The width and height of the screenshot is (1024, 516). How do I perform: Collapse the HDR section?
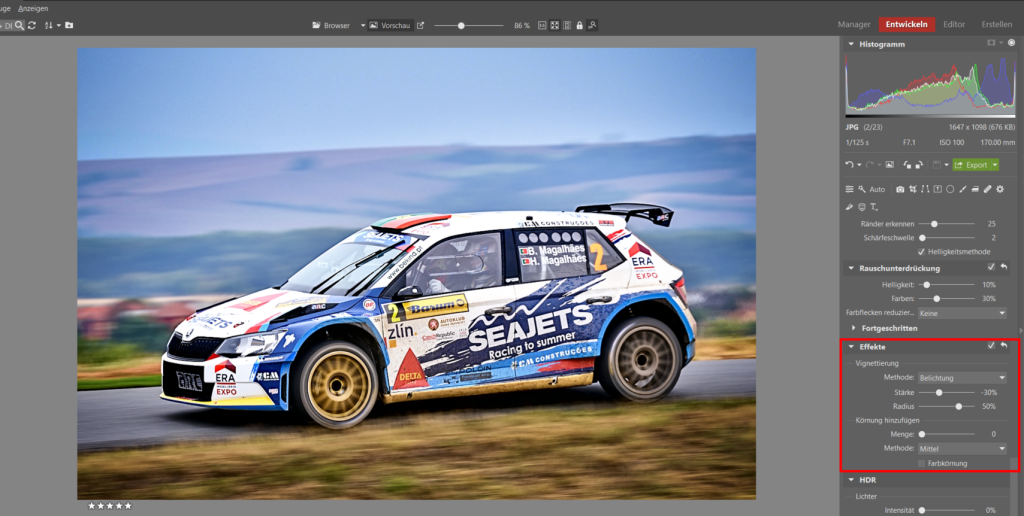(x=851, y=480)
